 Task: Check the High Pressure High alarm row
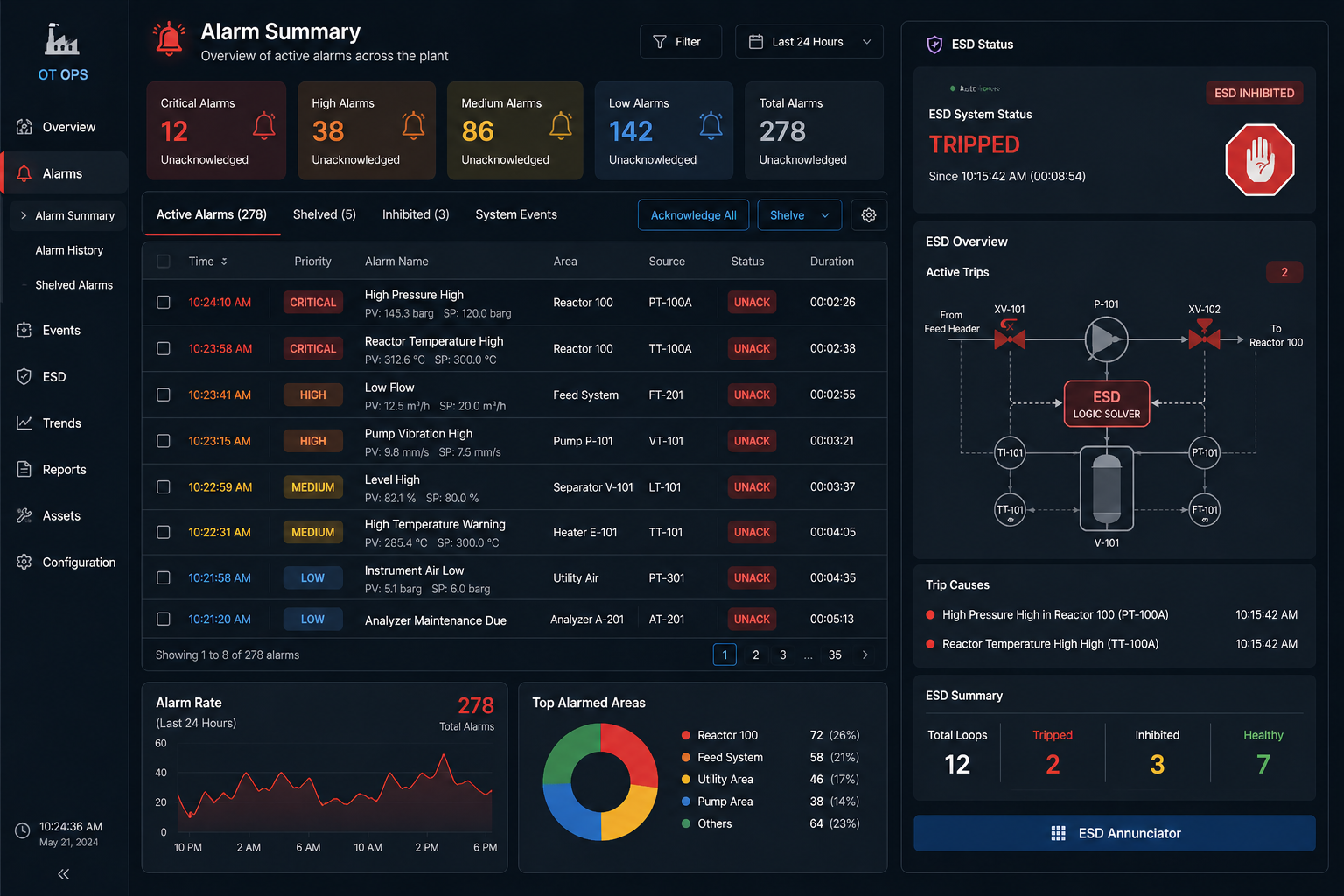pyautogui.click(x=164, y=303)
